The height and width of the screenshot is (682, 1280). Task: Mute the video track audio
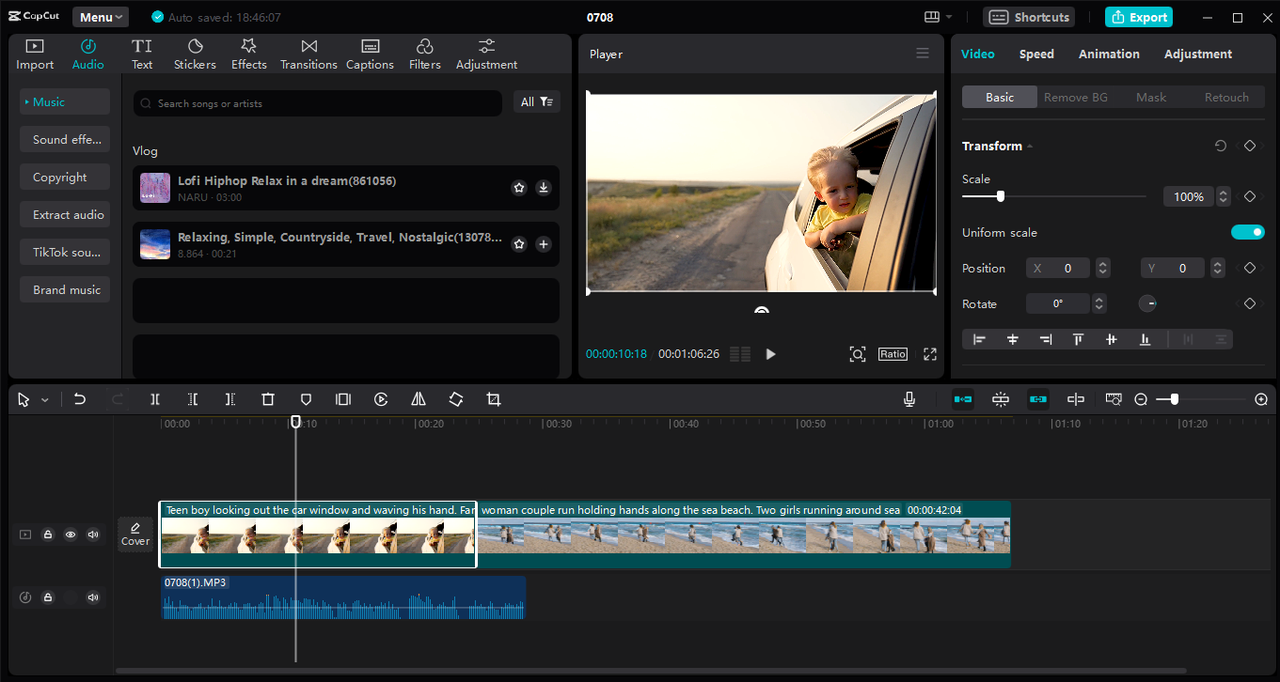[93, 535]
